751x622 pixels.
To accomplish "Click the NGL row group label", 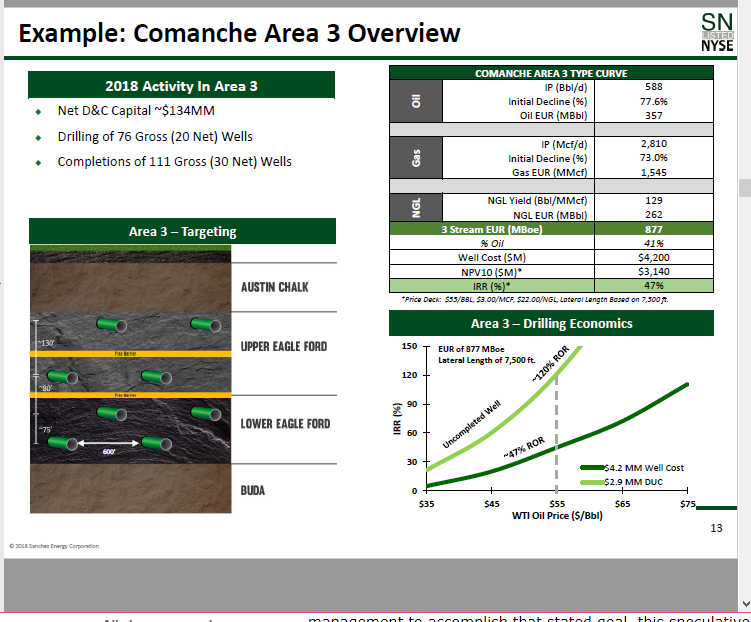I will tap(416, 207).
